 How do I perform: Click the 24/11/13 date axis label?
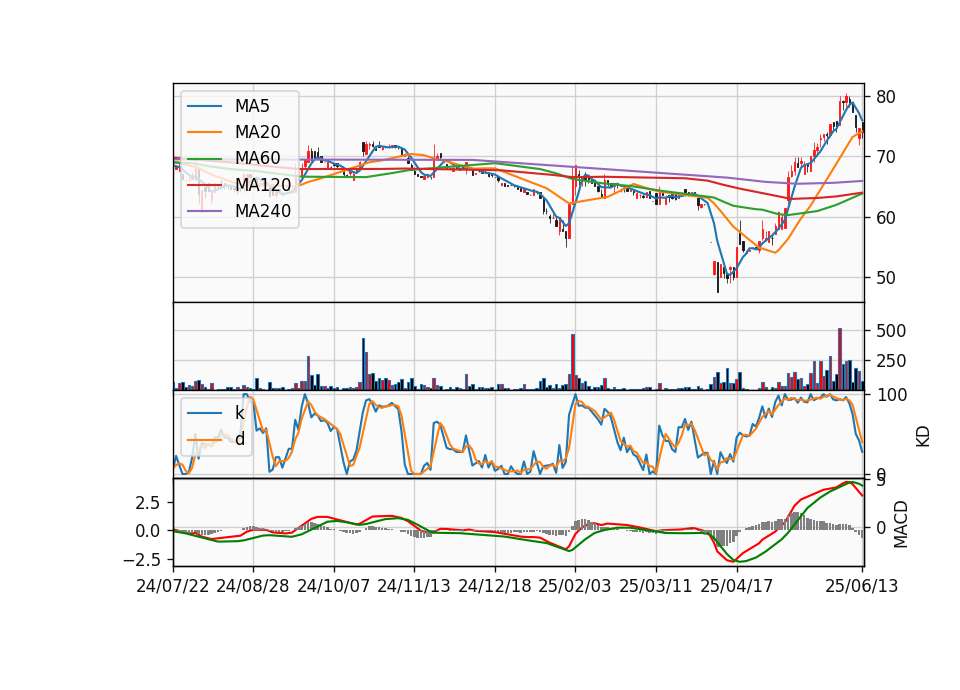414,586
